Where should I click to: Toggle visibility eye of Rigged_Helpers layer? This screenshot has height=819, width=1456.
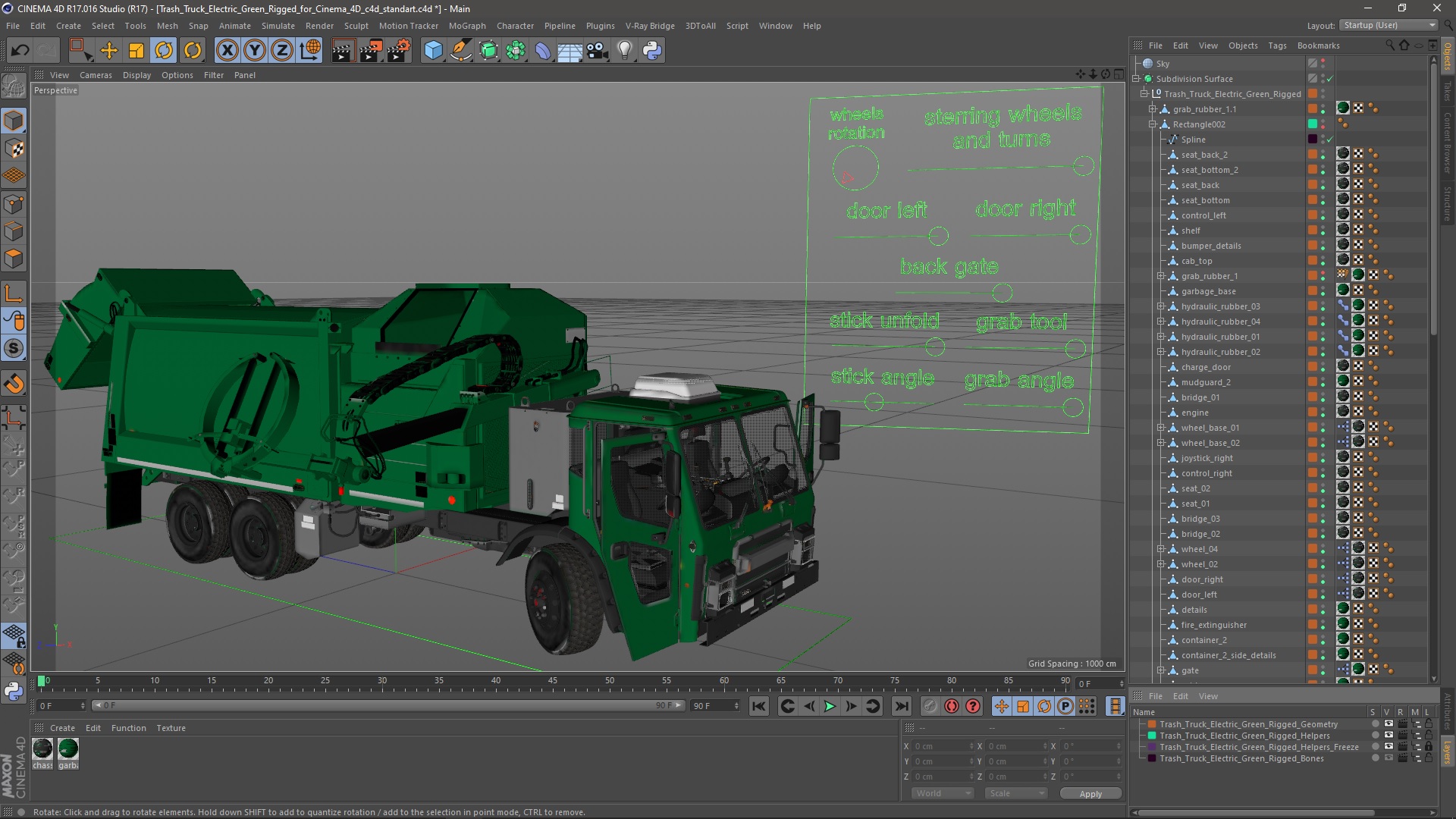(x=1389, y=736)
